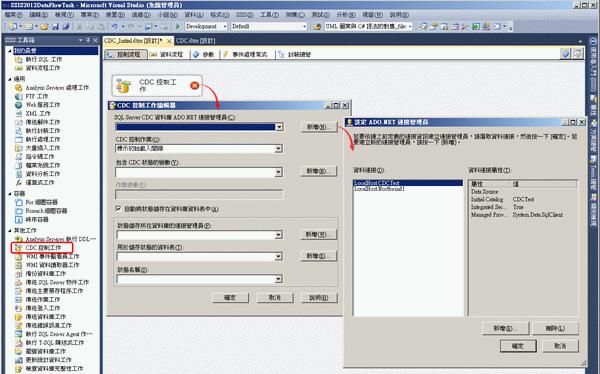Select the 傳送郵件工作 mail icon

[18, 122]
